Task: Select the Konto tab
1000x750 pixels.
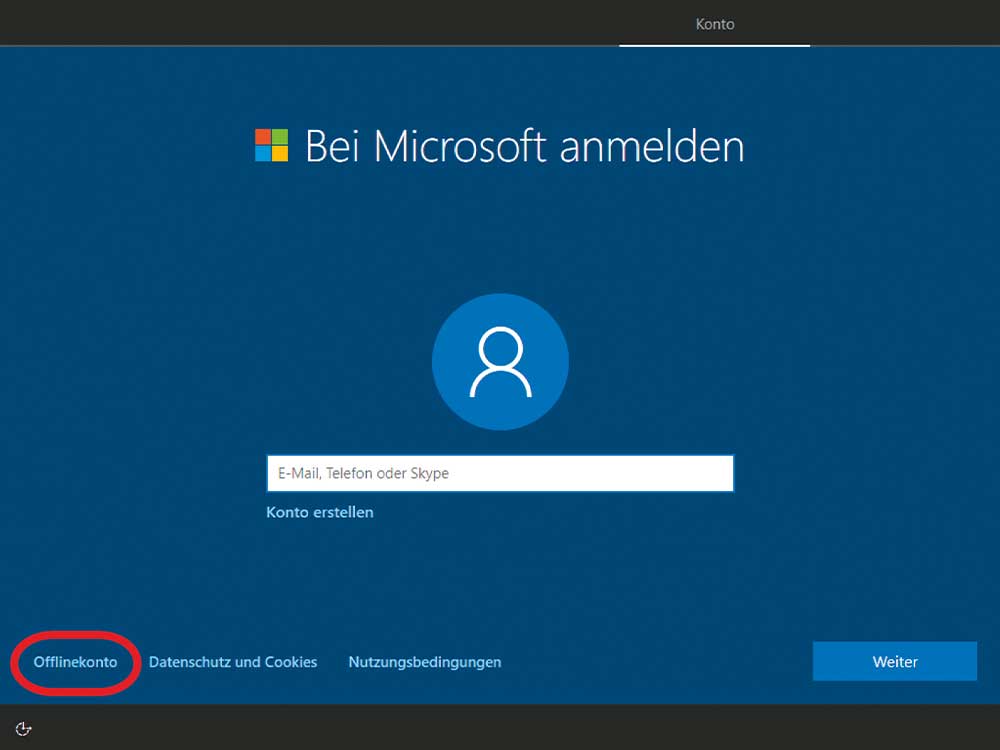Action: [714, 24]
